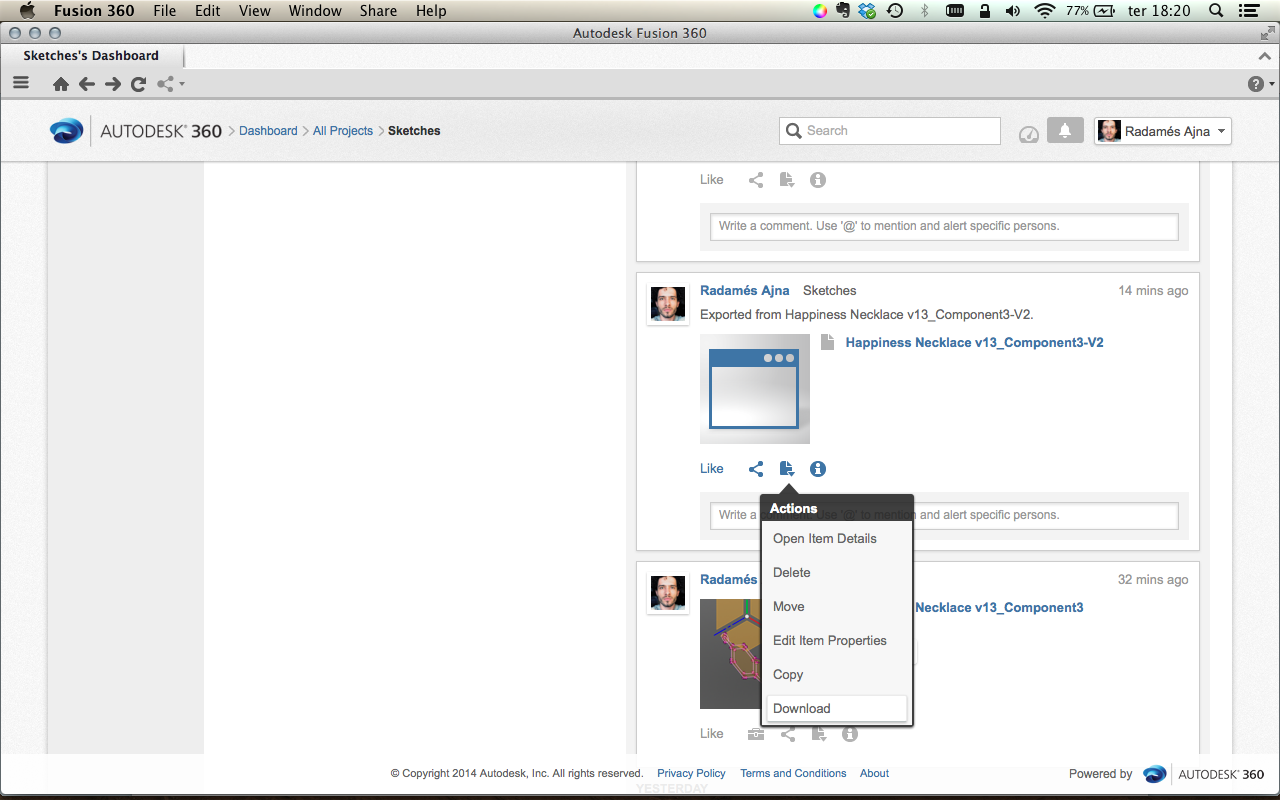Open the 3D necklace sketch thumbnail

[730, 654]
